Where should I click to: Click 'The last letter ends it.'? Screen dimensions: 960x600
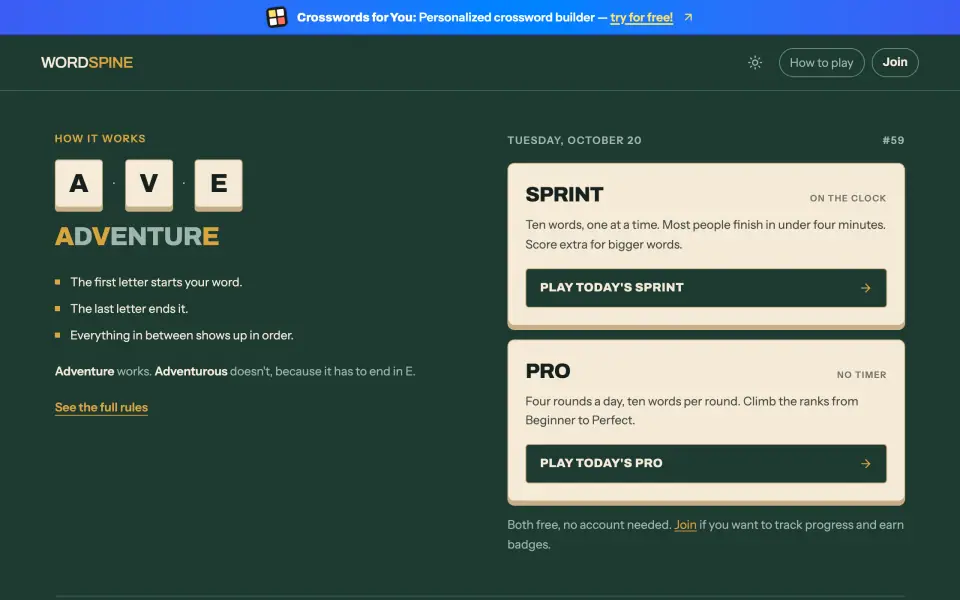129,309
